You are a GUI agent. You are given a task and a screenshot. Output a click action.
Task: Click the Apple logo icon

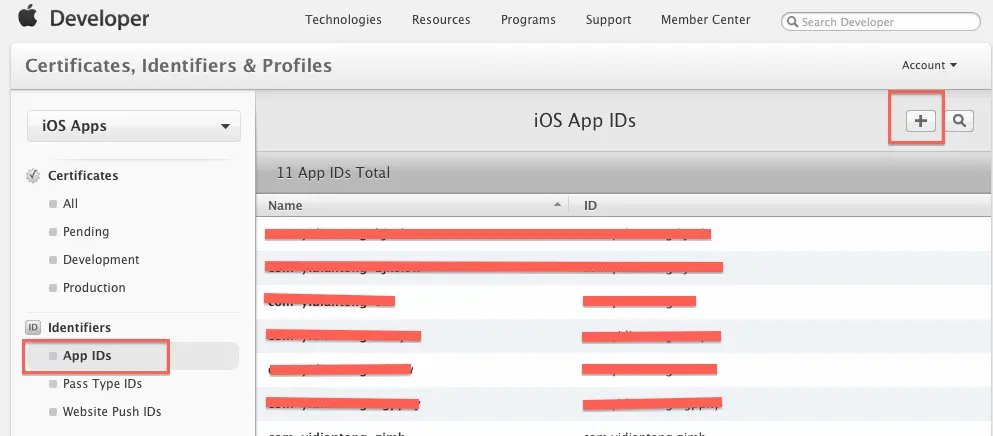[x=27, y=16]
